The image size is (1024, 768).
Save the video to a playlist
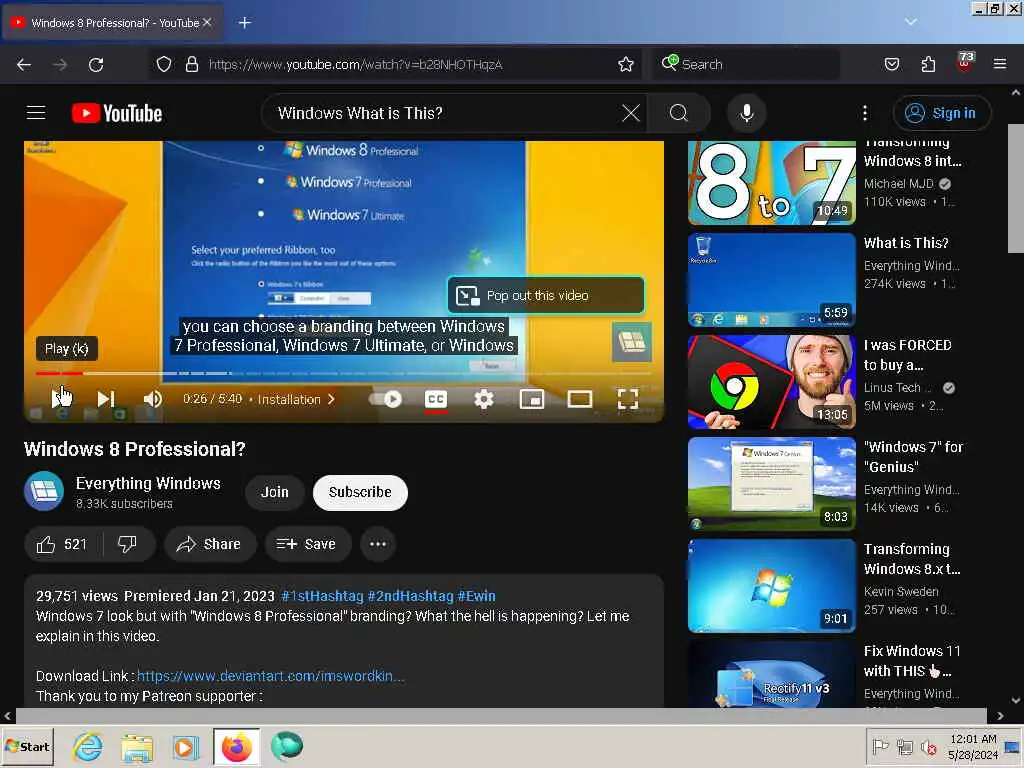[x=308, y=544]
